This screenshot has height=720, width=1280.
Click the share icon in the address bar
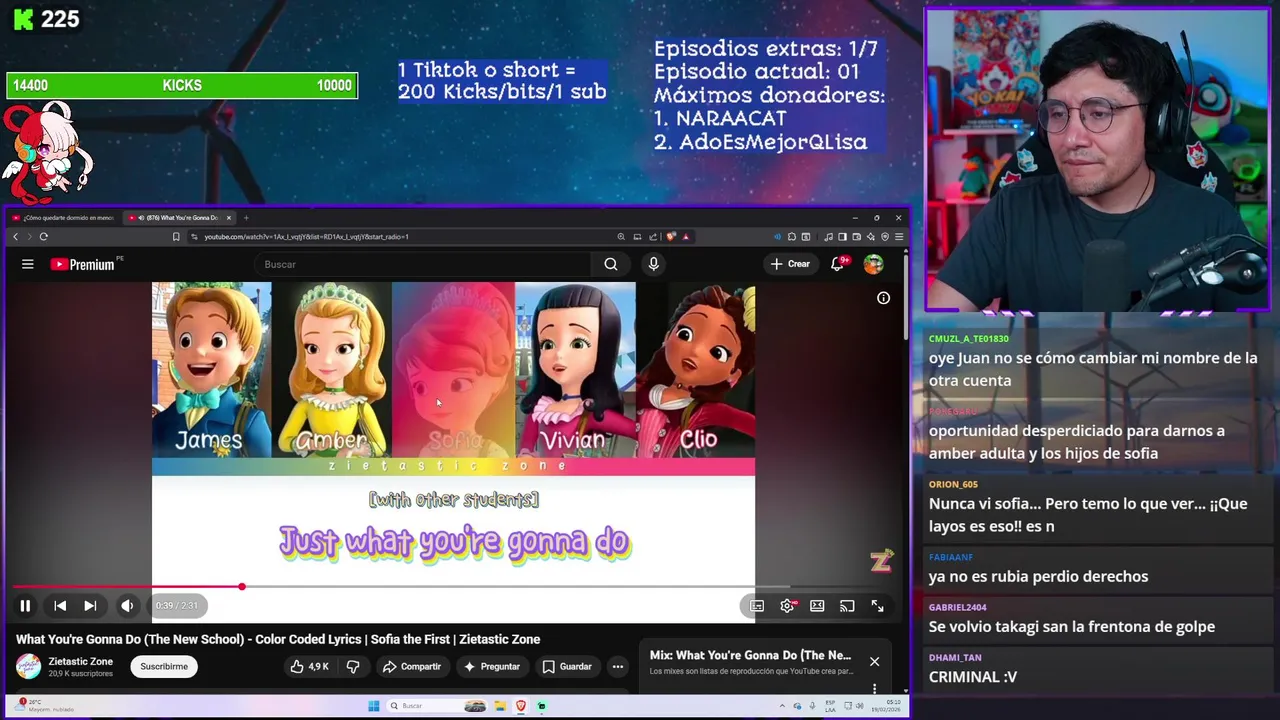point(653,237)
